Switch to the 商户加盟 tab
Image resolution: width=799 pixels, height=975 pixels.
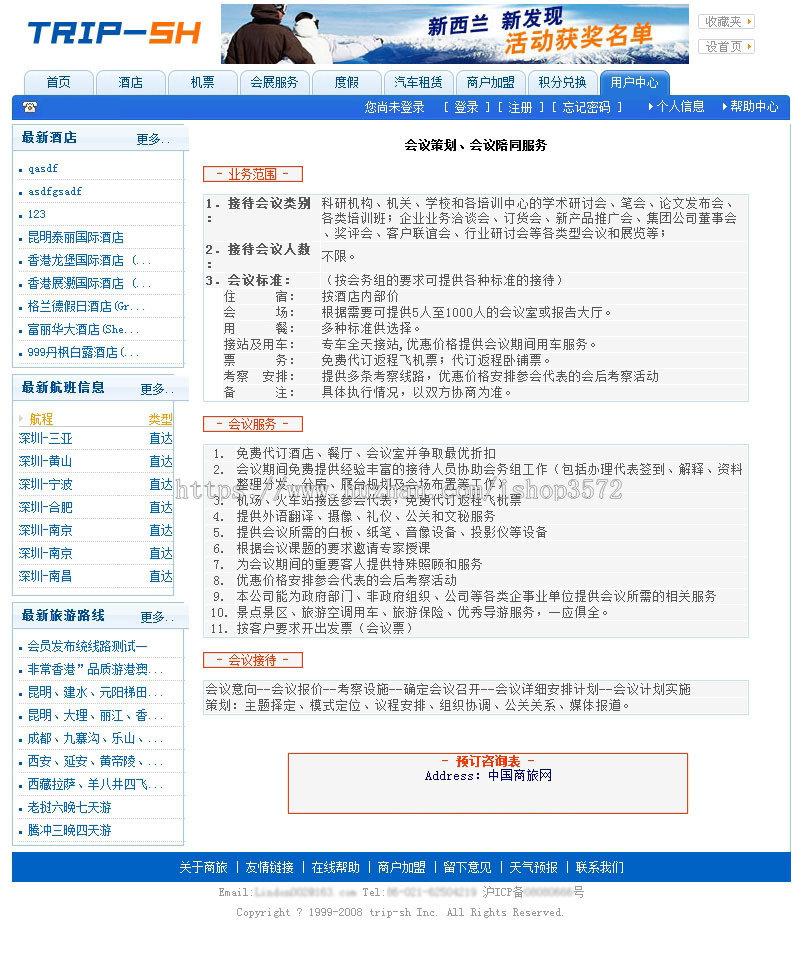coord(491,83)
